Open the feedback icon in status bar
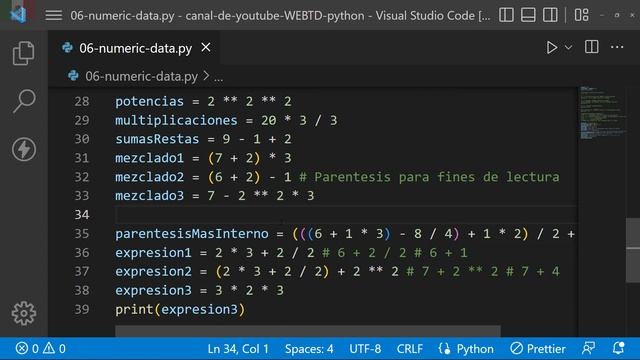This screenshot has height=360, width=640. (x=588, y=348)
